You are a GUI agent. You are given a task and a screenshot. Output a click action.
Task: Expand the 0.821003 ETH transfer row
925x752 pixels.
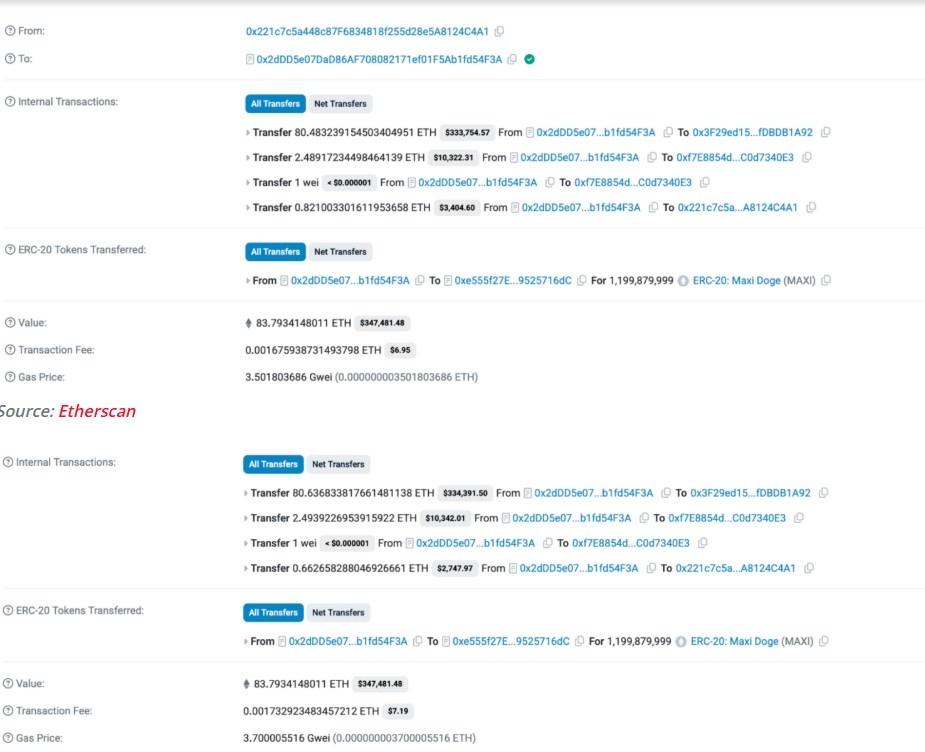pyautogui.click(x=248, y=208)
